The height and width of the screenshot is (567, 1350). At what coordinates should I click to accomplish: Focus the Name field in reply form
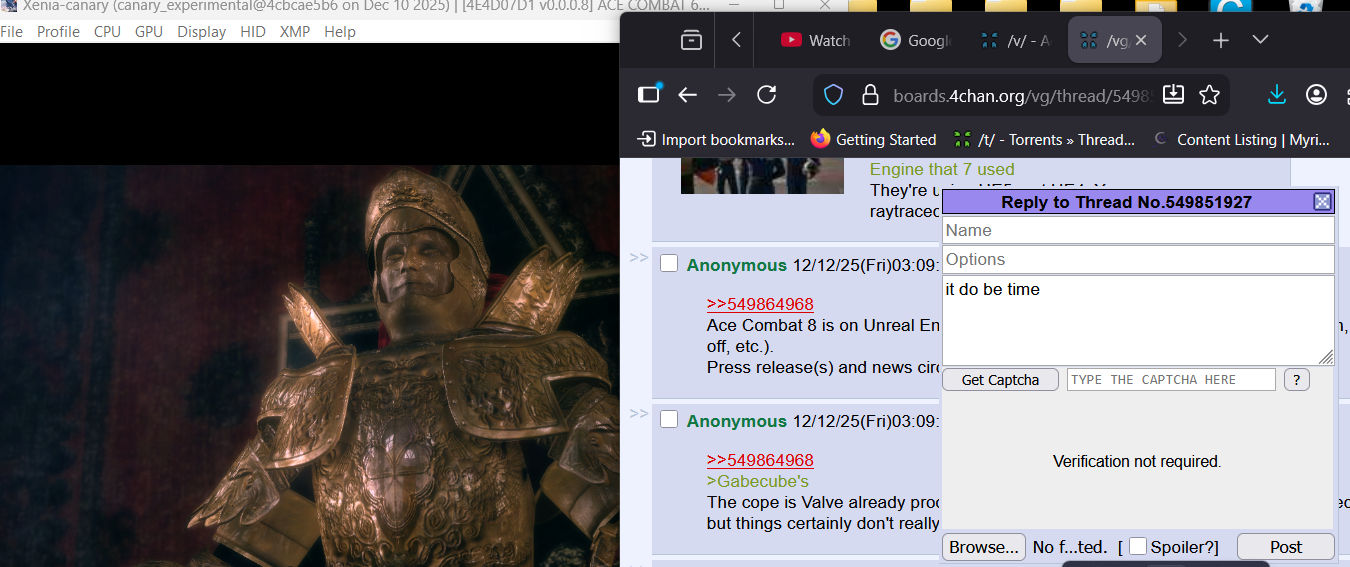click(x=1138, y=230)
